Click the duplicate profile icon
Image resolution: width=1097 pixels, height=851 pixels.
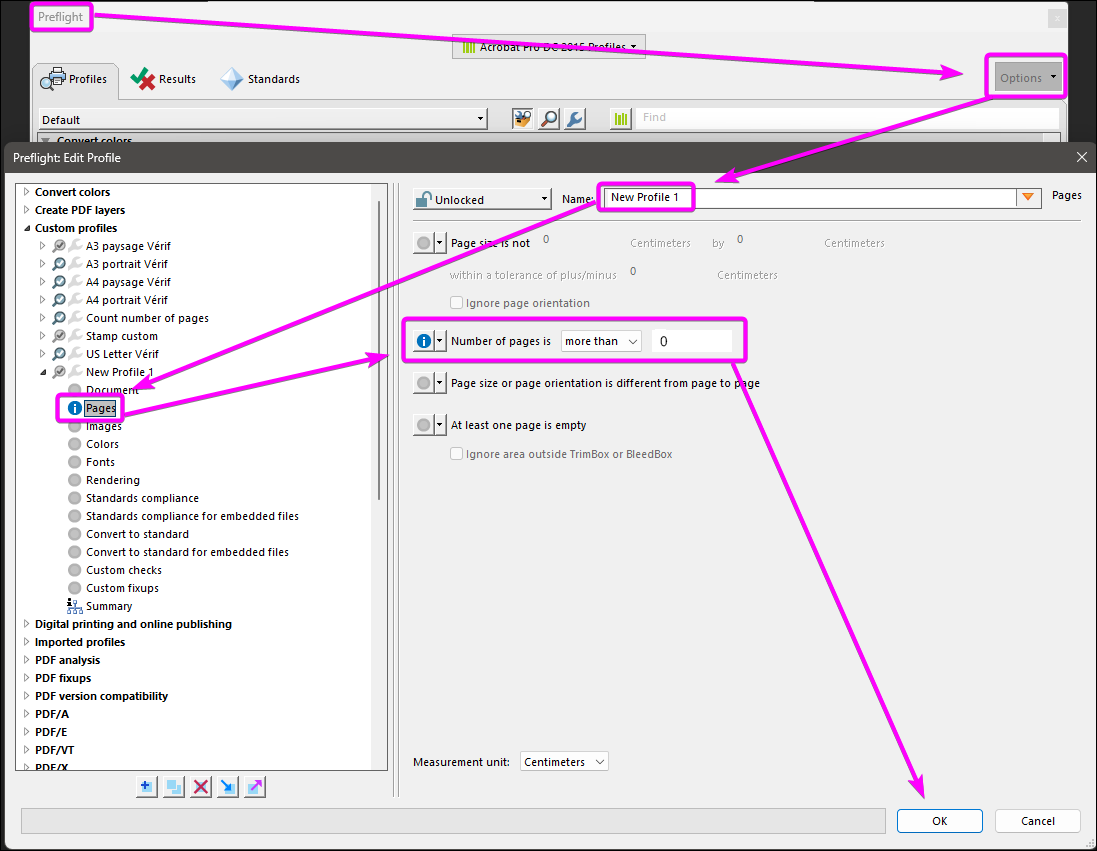pyautogui.click(x=173, y=787)
